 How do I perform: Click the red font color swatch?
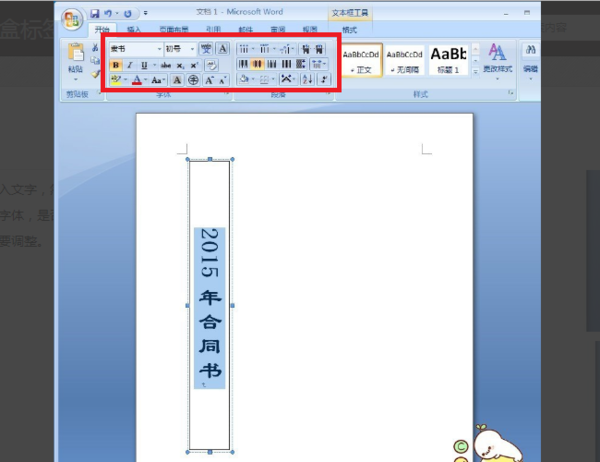[x=137, y=80]
